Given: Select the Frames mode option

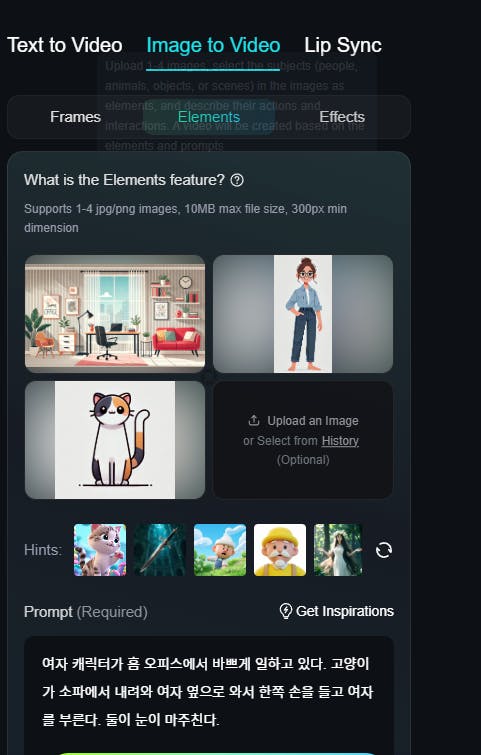Looking at the screenshot, I should [x=76, y=117].
